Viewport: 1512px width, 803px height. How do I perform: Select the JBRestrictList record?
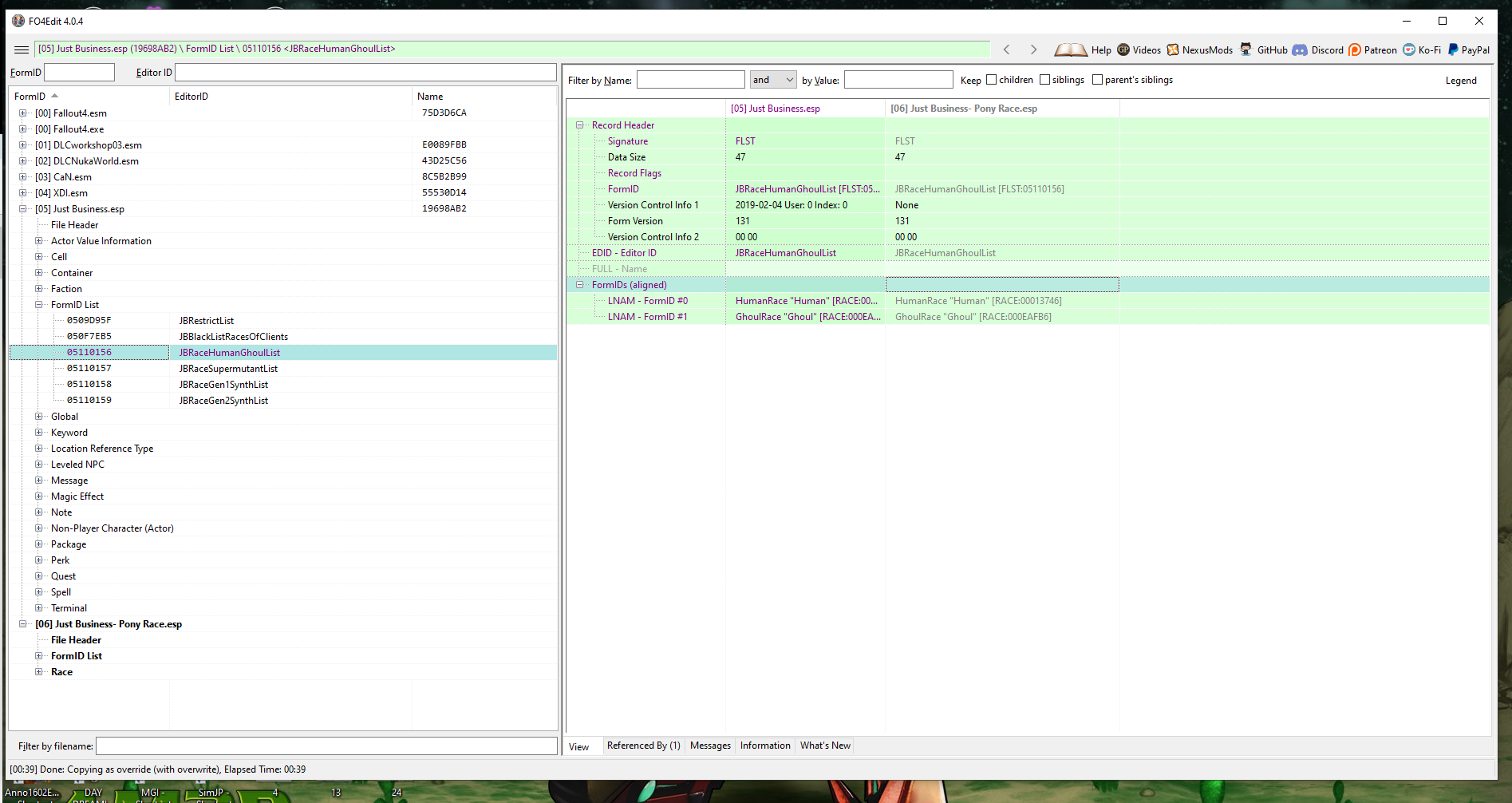[206, 321]
